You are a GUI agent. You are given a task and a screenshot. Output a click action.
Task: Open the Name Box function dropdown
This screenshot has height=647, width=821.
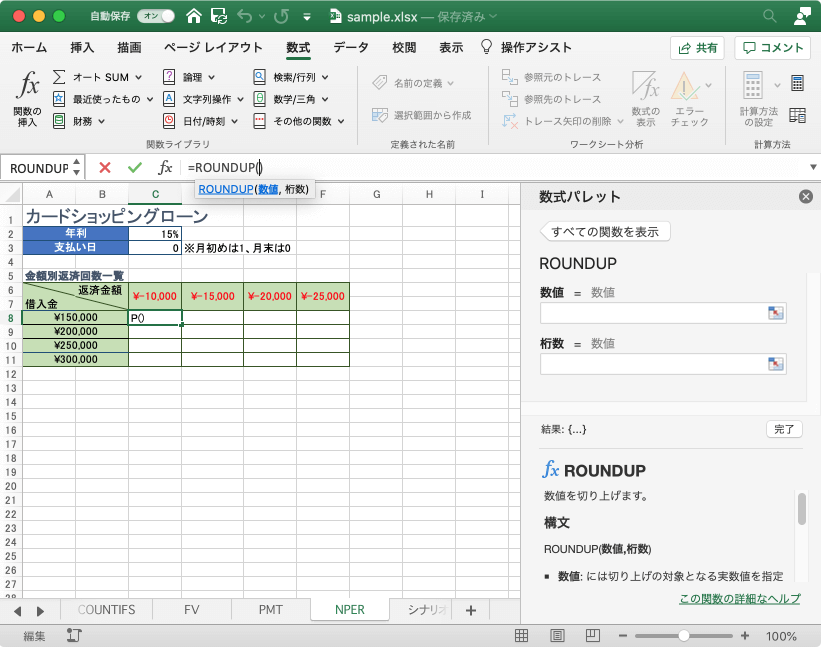76,168
